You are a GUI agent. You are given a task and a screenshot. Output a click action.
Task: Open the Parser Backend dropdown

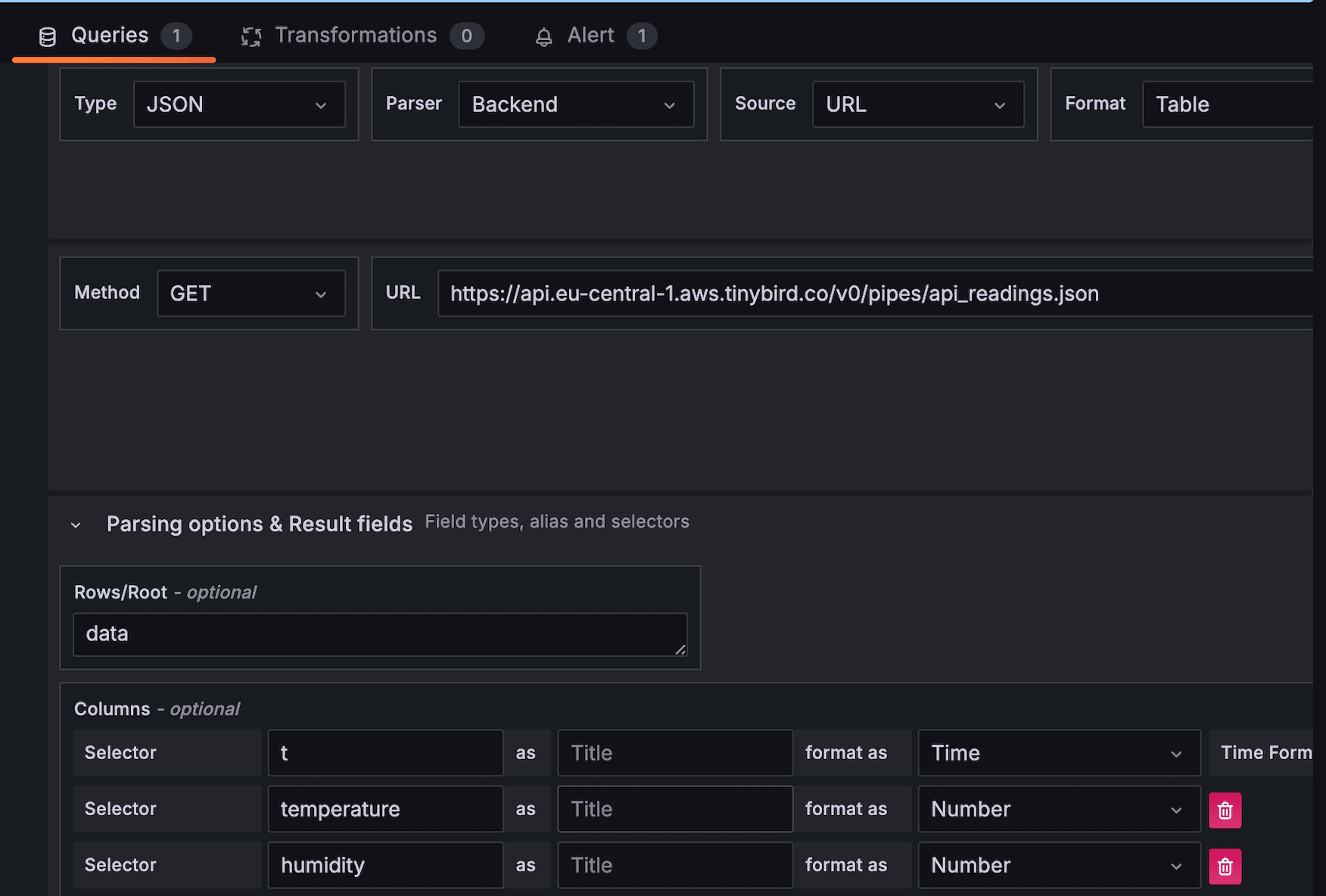click(575, 104)
